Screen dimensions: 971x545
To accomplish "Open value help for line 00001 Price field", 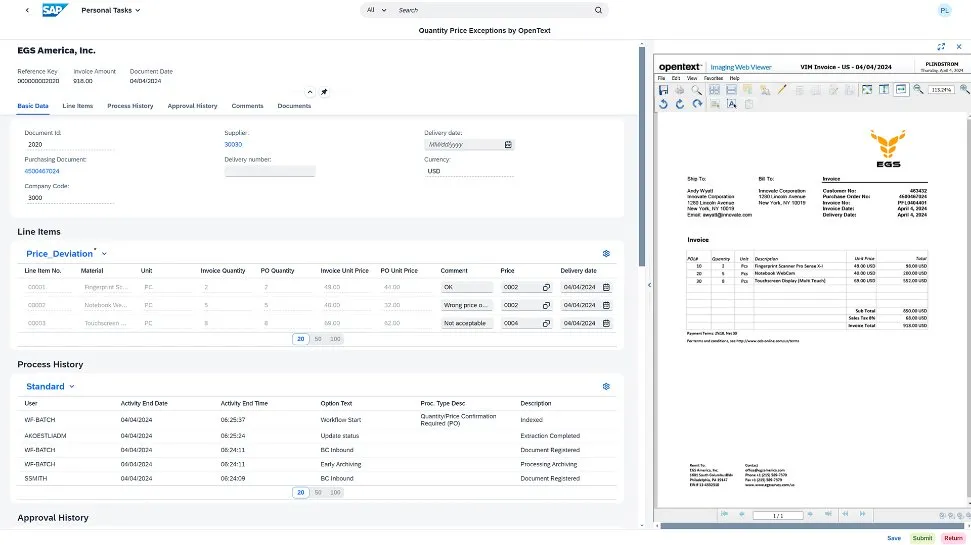I will (546, 287).
